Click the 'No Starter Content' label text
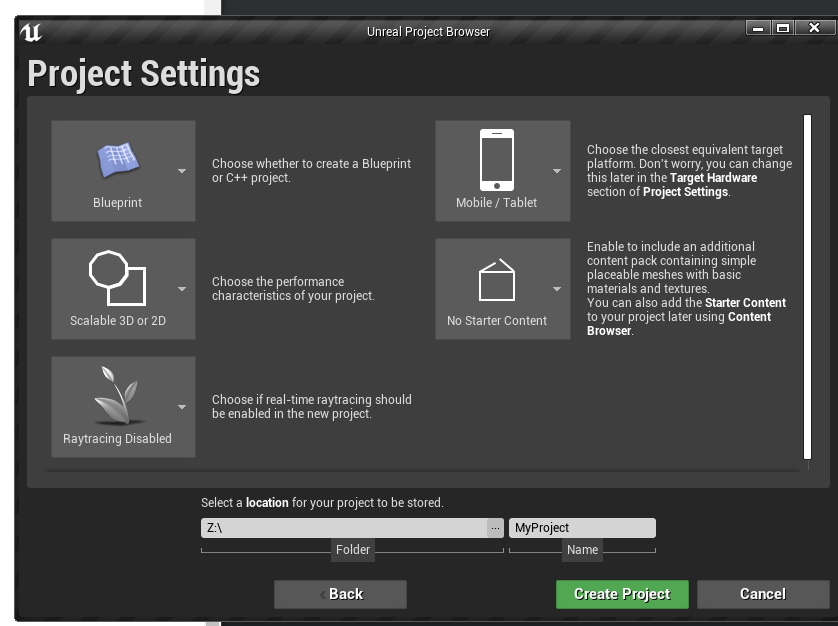 497,321
